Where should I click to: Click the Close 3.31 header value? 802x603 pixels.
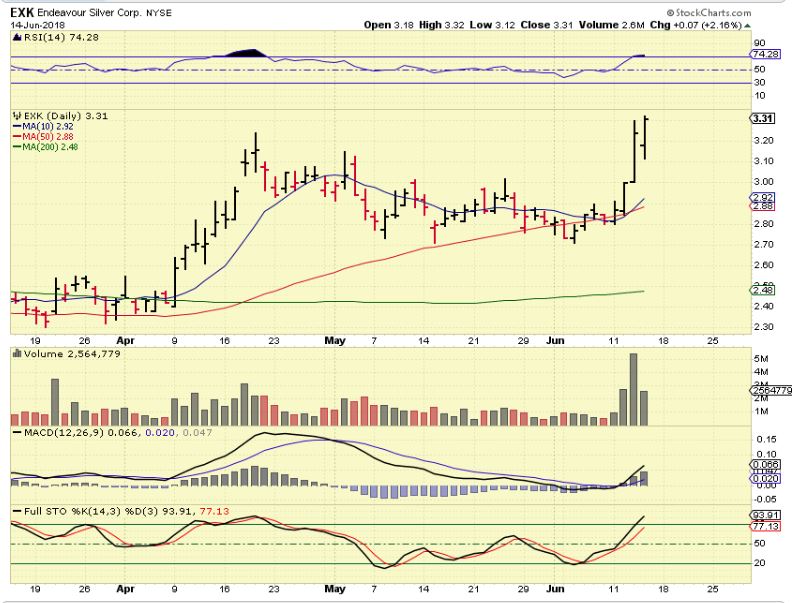point(546,25)
